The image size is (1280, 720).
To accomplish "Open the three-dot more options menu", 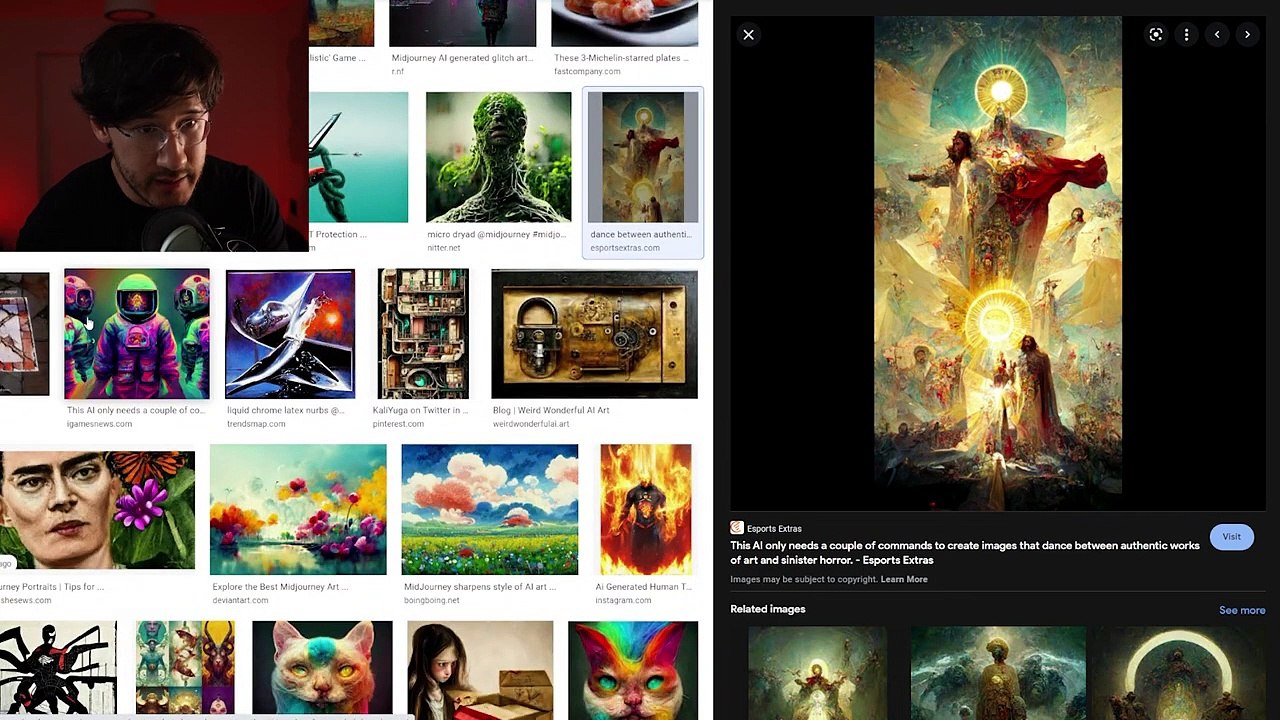I will [x=1186, y=35].
